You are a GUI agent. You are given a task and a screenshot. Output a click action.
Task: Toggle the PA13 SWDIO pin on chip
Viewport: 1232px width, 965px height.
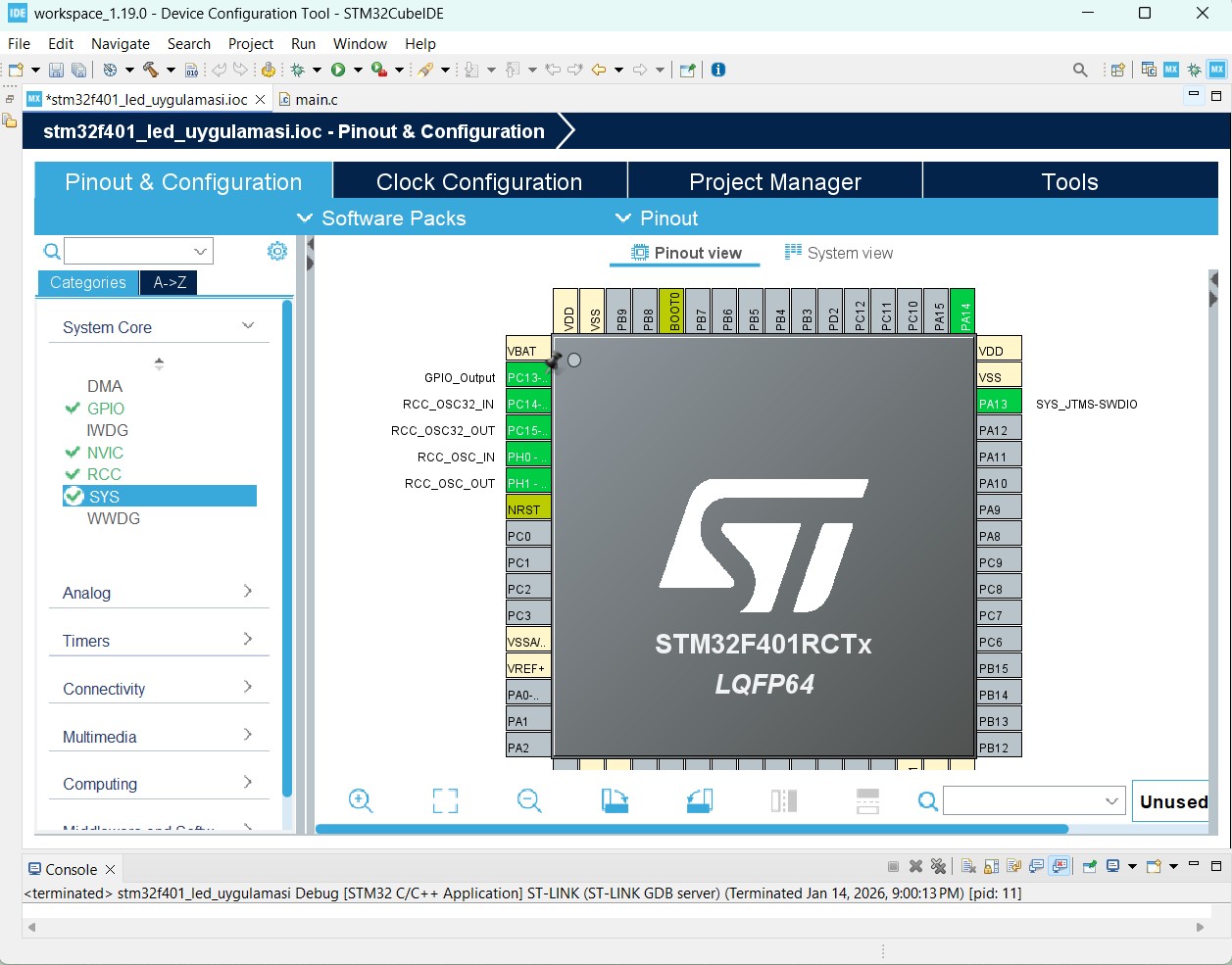click(999, 404)
